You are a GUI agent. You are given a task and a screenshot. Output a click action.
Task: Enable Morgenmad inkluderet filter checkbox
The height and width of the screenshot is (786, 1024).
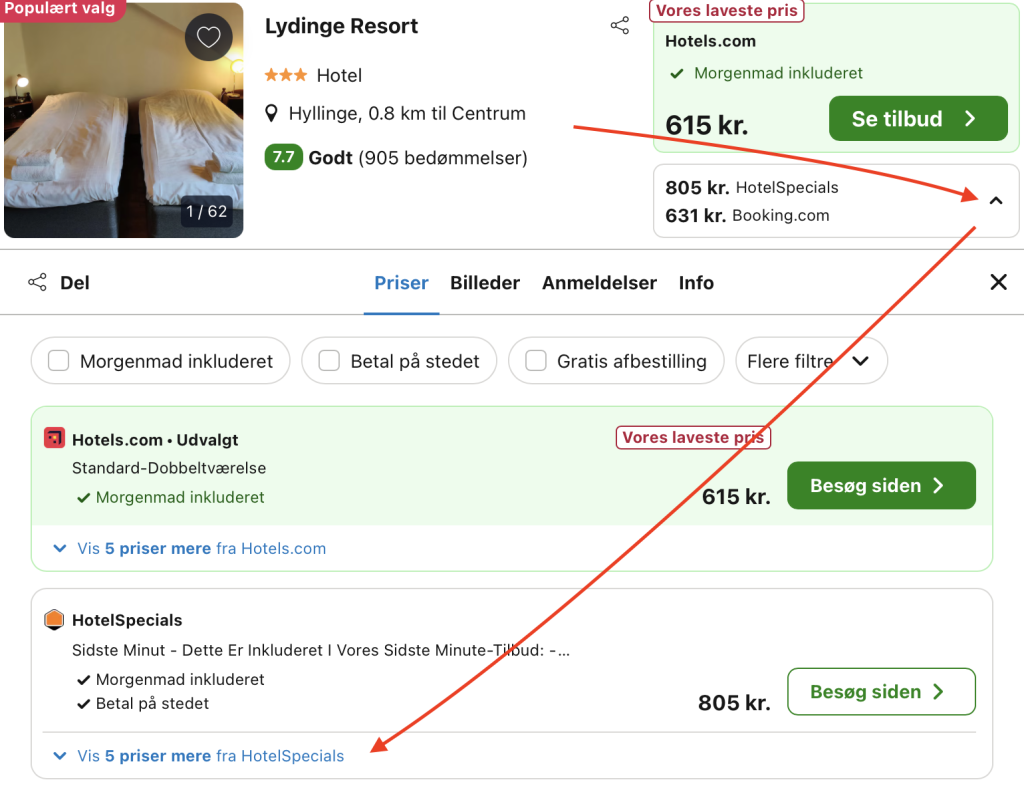[x=59, y=361]
